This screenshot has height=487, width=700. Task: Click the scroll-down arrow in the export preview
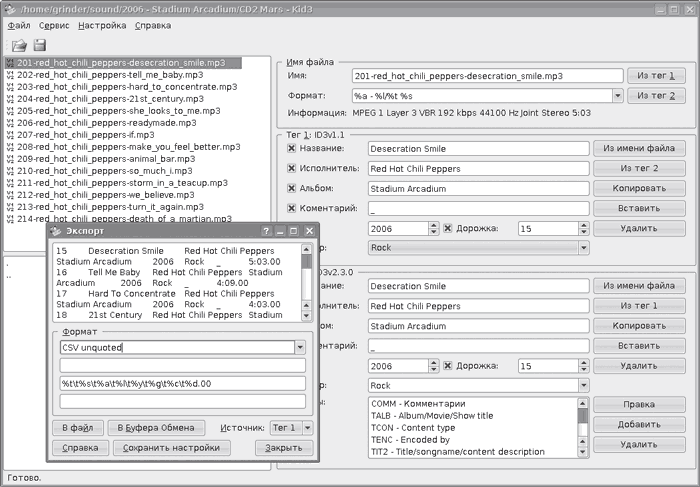point(306,313)
